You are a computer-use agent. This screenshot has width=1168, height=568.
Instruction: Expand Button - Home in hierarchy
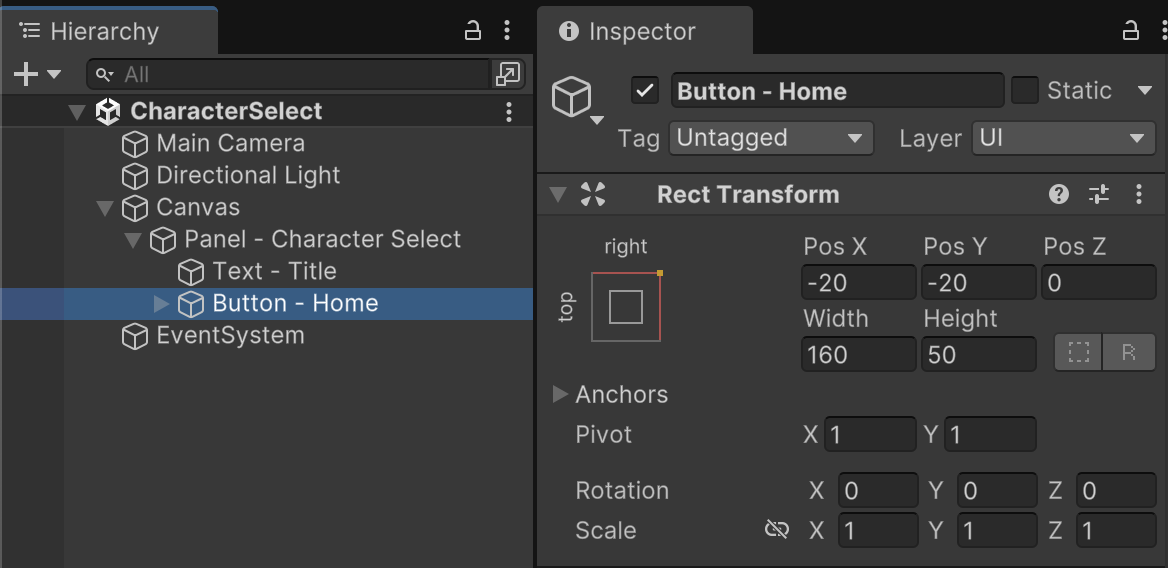(x=162, y=303)
